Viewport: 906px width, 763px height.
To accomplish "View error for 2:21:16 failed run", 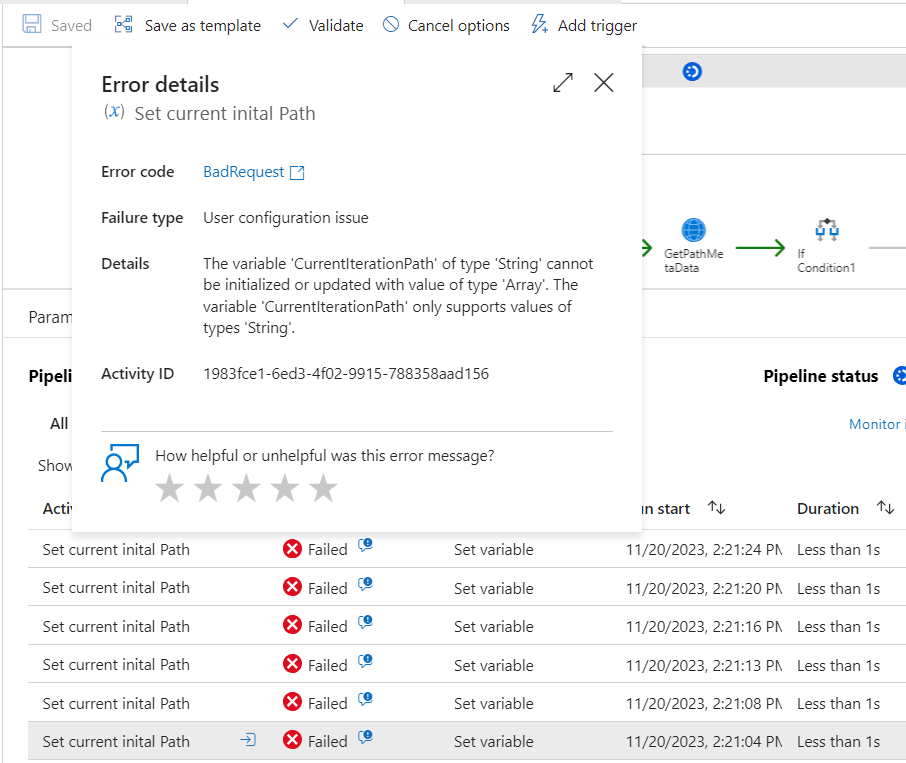I will click(365, 621).
